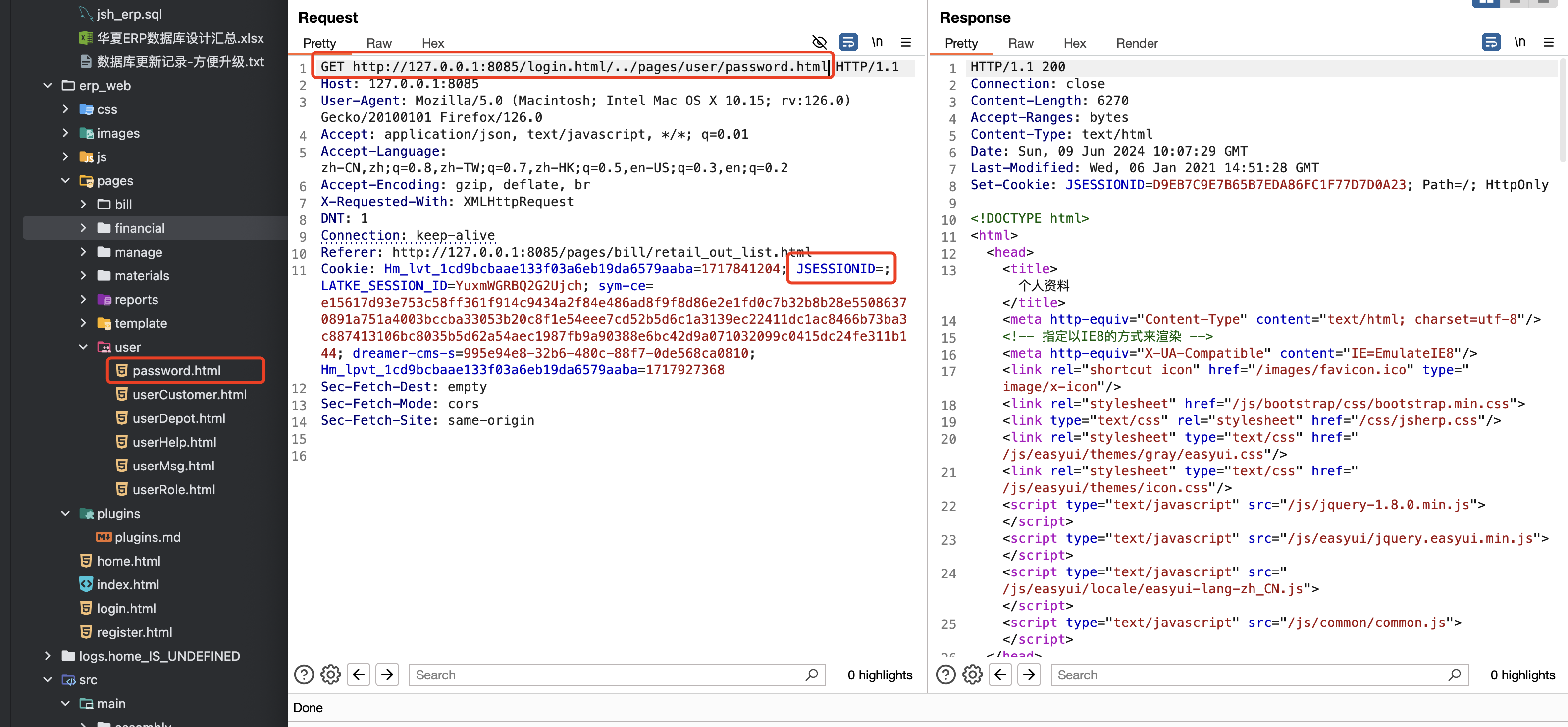
Task: Go to next match in Response search
Action: tap(1029, 675)
